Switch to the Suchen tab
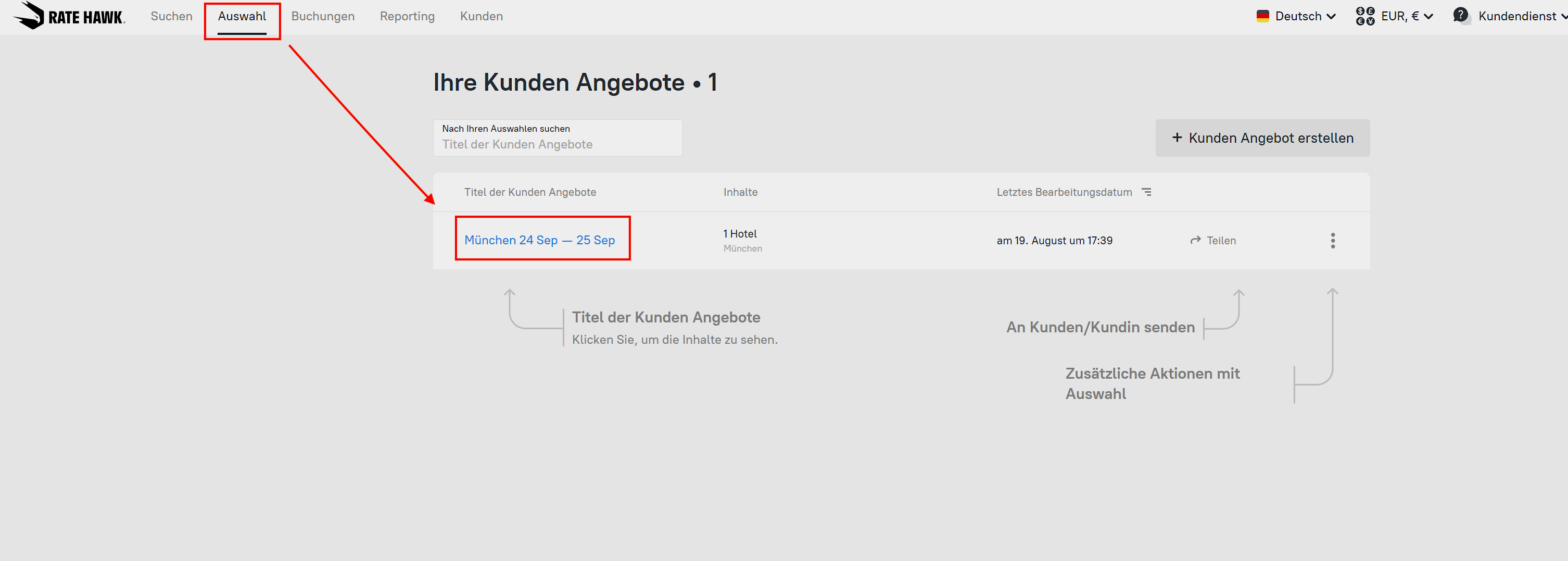The image size is (1568, 561). [172, 17]
